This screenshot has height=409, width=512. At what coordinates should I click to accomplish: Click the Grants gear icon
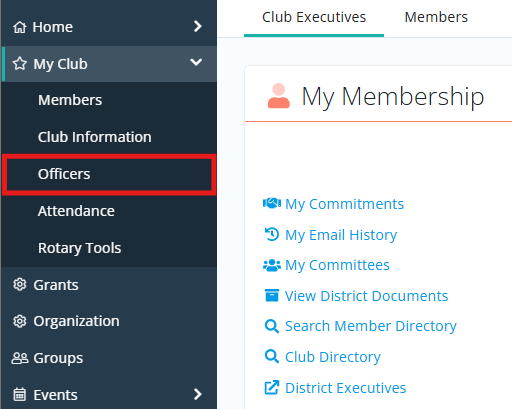point(20,285)
